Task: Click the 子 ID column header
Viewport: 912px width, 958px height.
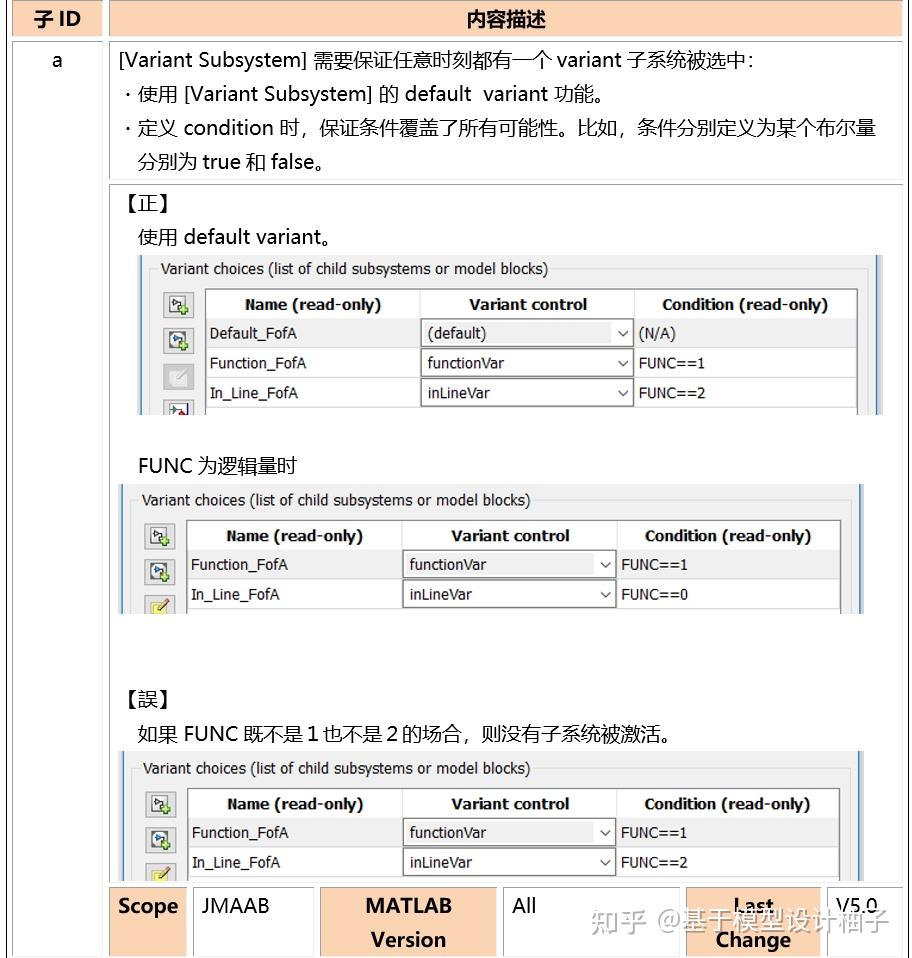Action: [57, 19]
